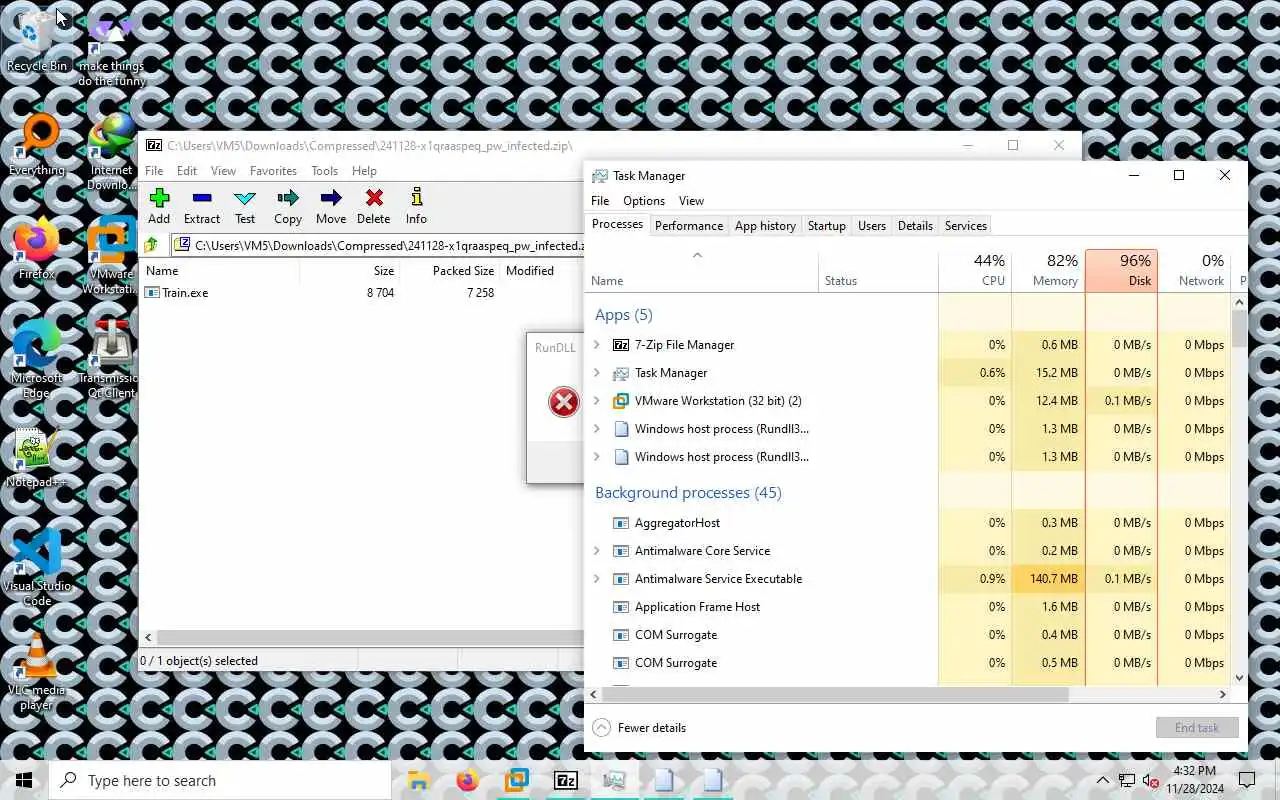
Task: Sort processes by CPU column
Action: point(975,270)
